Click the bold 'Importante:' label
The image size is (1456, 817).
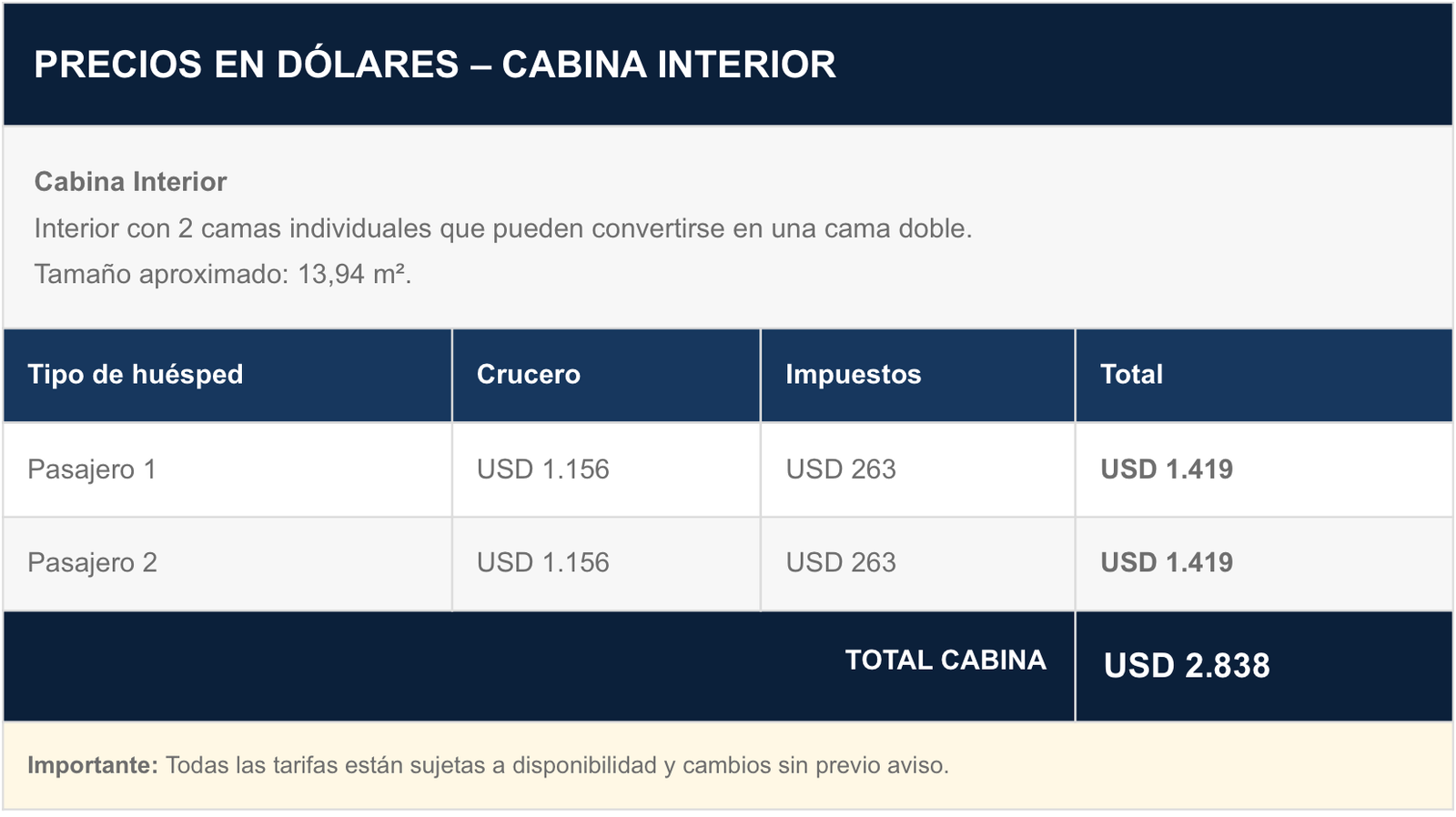(93, 766)
